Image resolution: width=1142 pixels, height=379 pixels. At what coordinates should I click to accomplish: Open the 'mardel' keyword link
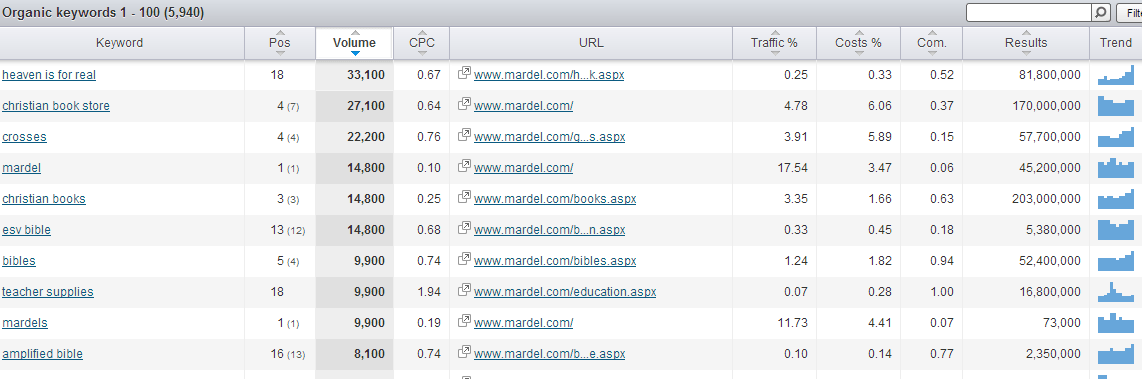coord(21,168)
